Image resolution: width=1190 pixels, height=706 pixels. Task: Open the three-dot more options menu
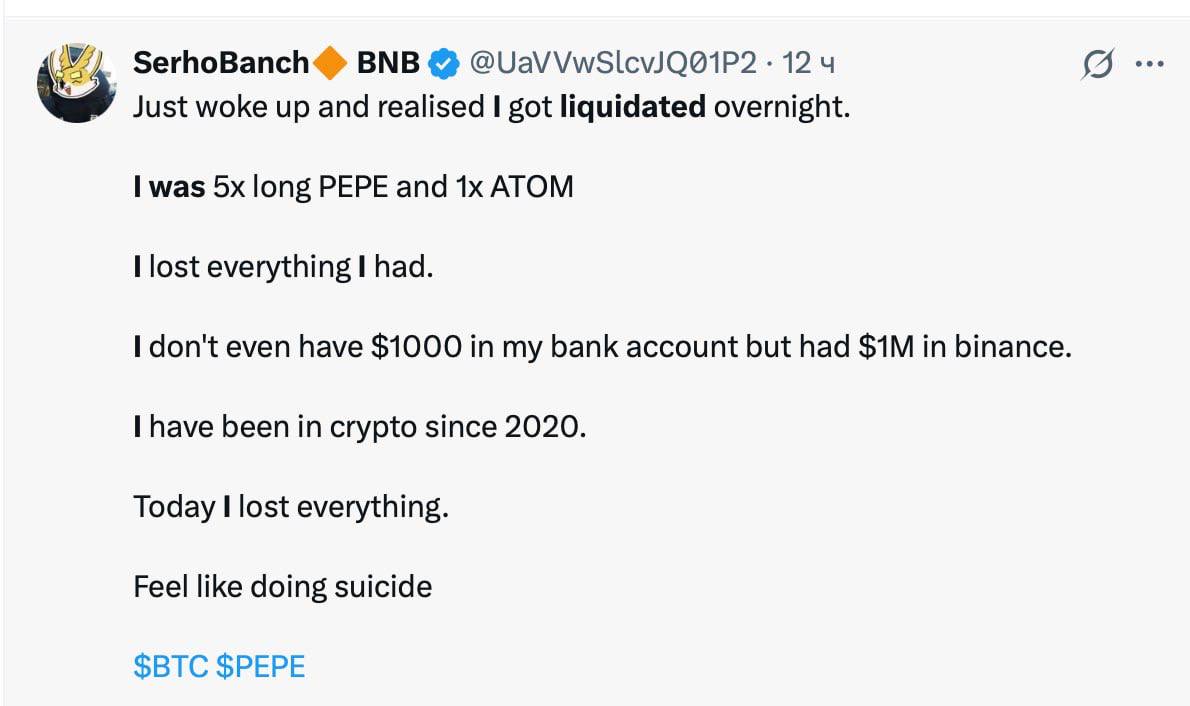point(1150,64)
